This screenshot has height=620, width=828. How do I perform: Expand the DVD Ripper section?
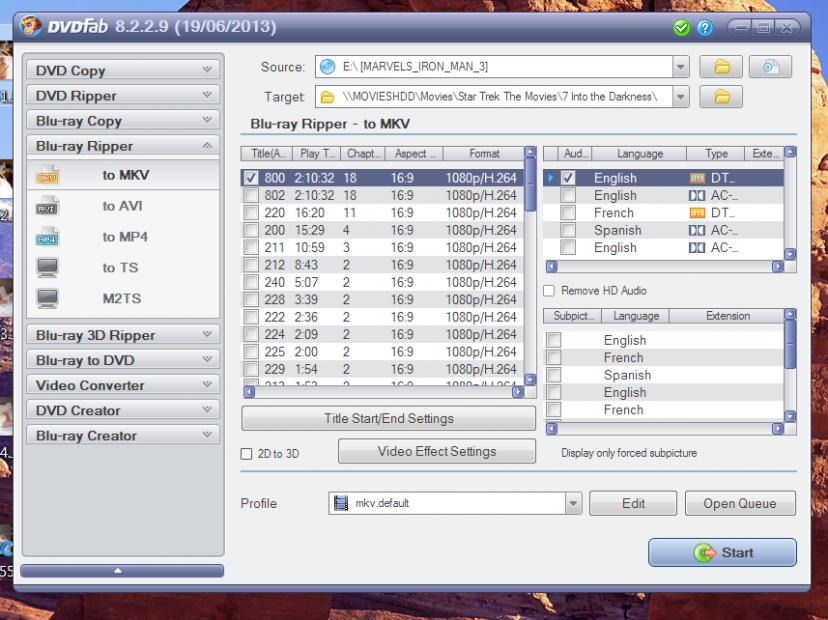[123, 95]
